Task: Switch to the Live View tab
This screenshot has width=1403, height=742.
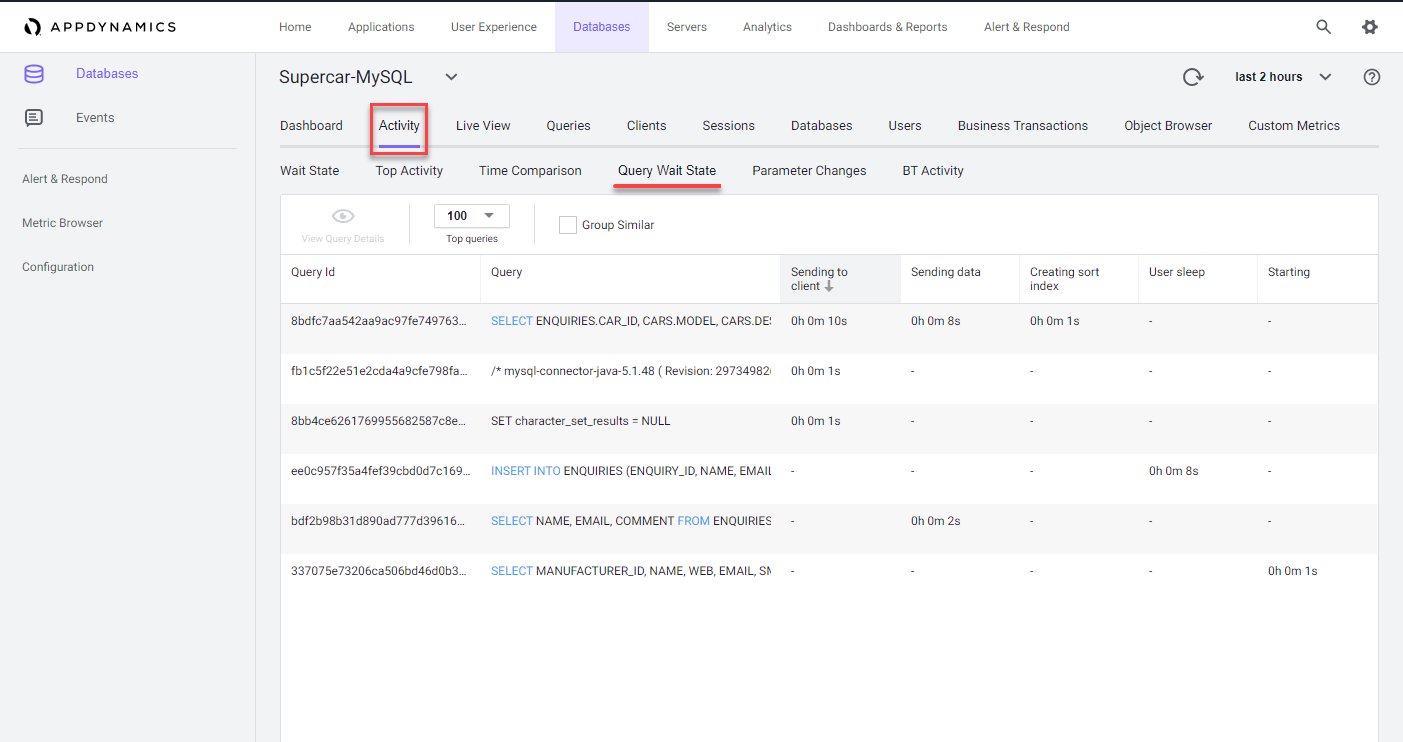Action: coord(483,126)
